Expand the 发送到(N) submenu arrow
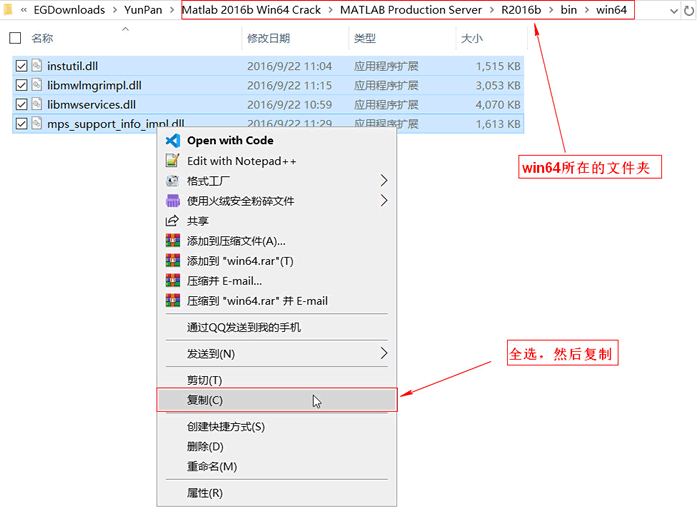The height and width of the screenshot is (509, 700). [x=383, y=354]
